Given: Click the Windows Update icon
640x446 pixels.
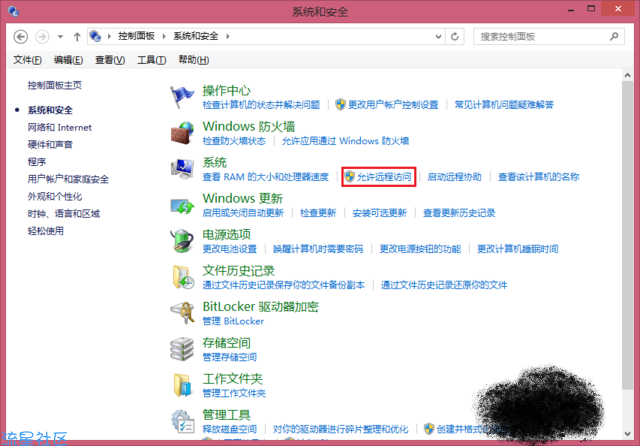Looking at the screenshot, I should click(182, 205).
